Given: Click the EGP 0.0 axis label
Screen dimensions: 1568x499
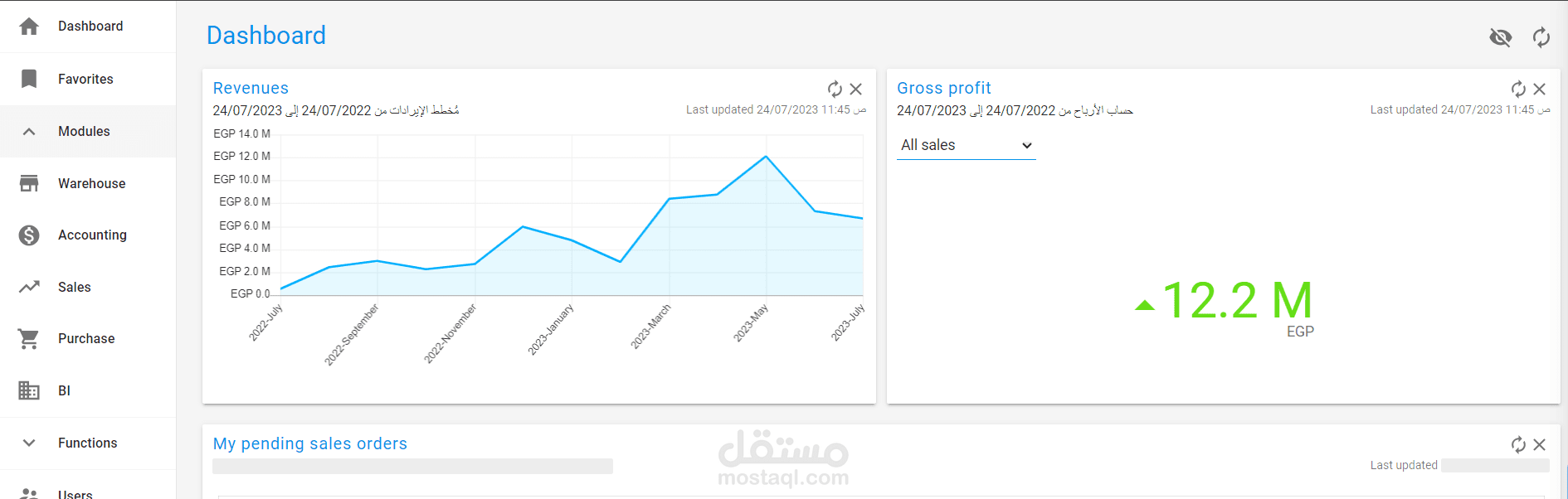Looking at the screenshot, I should (250, 293).
